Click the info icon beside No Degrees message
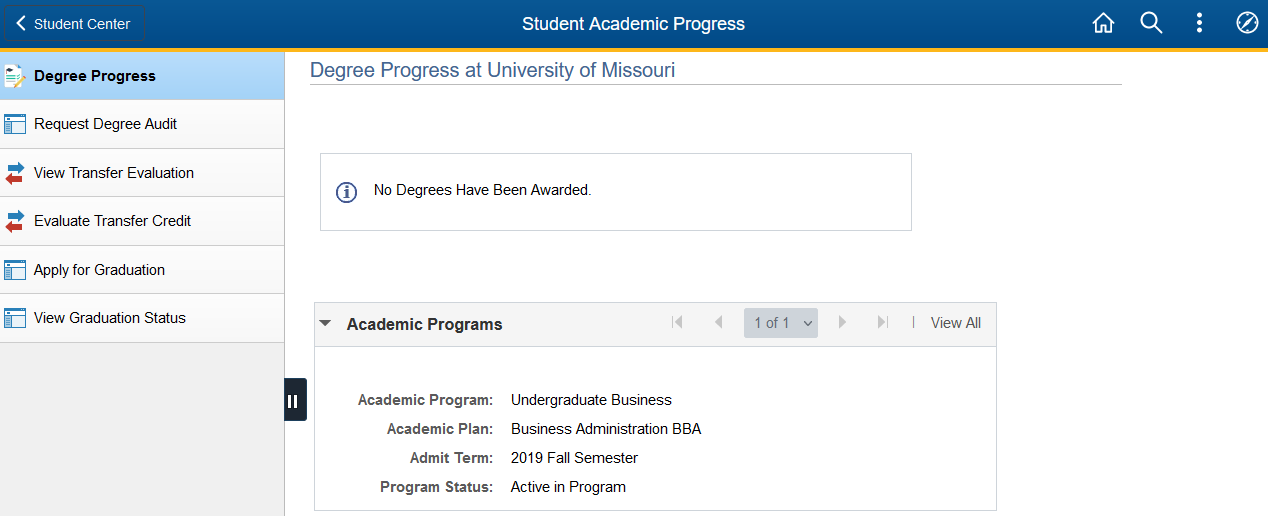The width and height of the screenshot is (1268, 516). [346, 192]
